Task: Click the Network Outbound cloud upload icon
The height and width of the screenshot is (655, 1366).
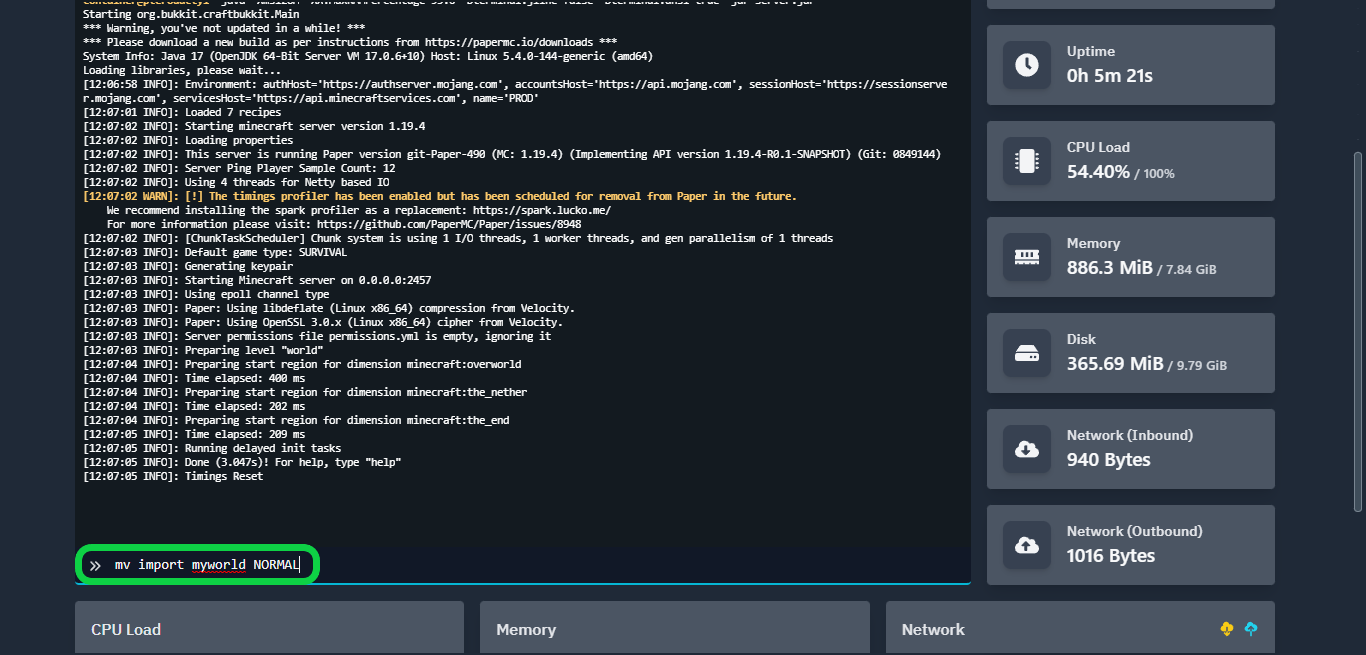Action: tap(1026, 545)
